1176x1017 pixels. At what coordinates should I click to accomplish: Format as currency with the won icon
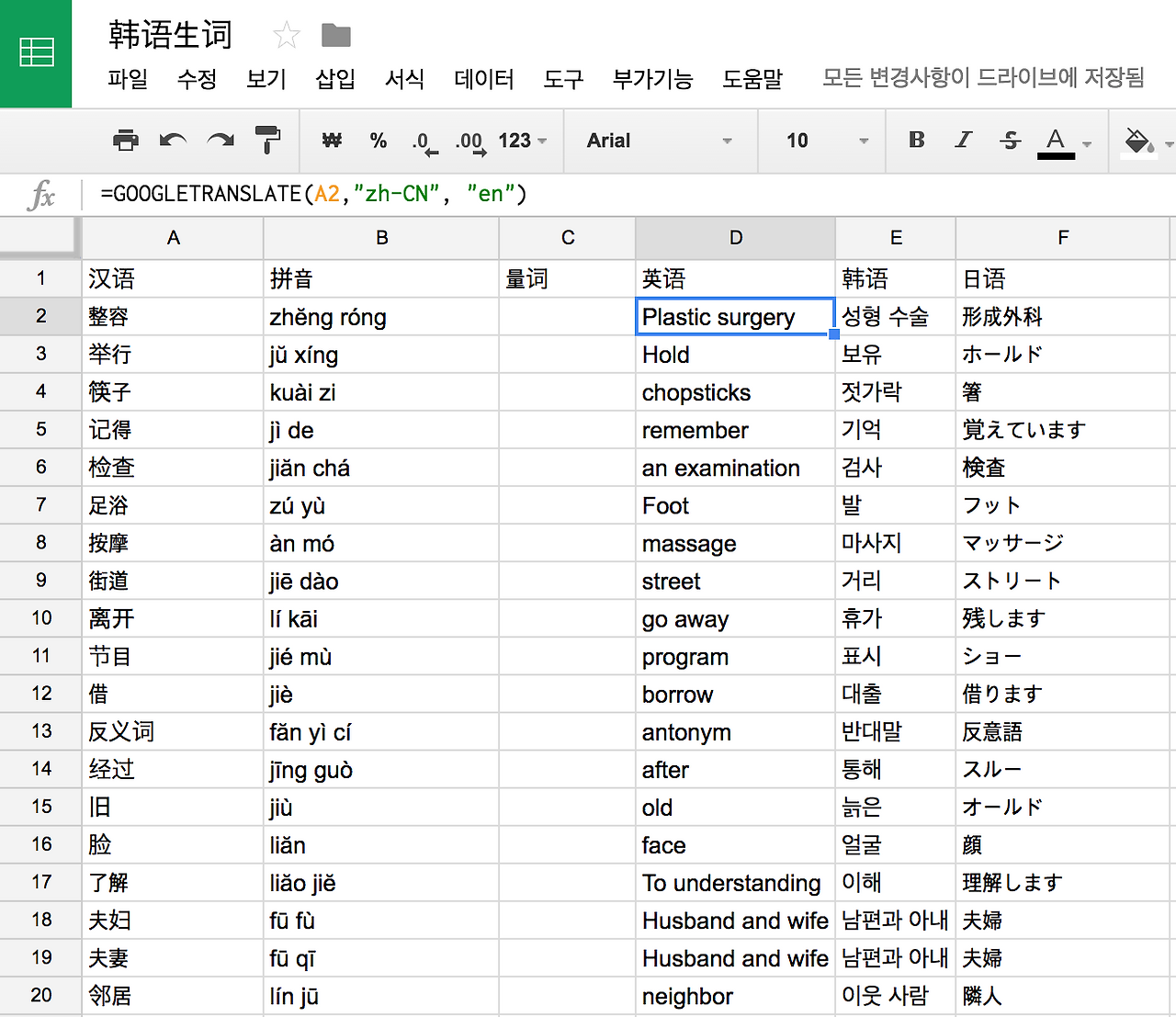pos(332,141)
